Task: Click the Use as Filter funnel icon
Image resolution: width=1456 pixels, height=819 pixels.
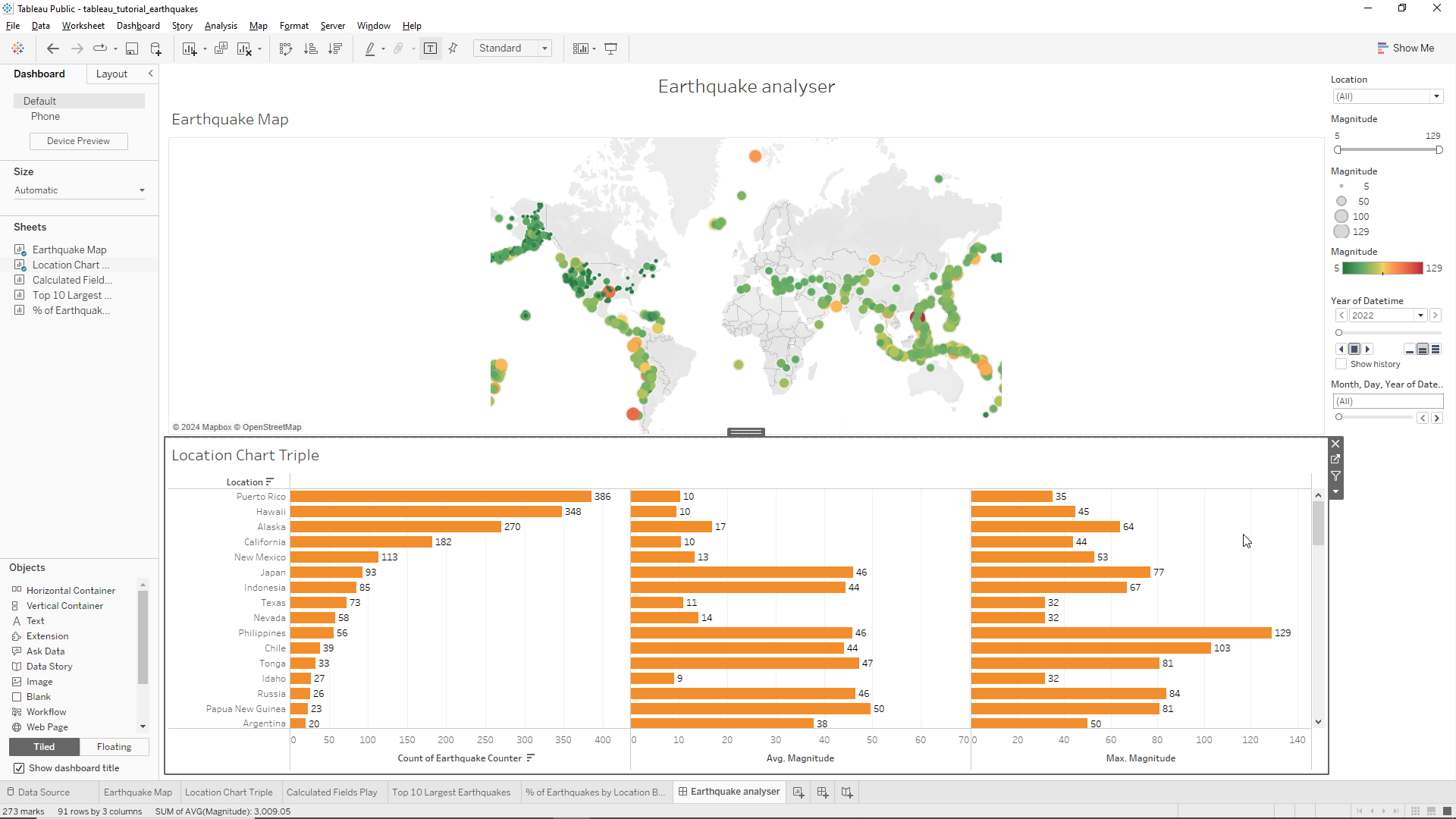Action: [1336, 476]
